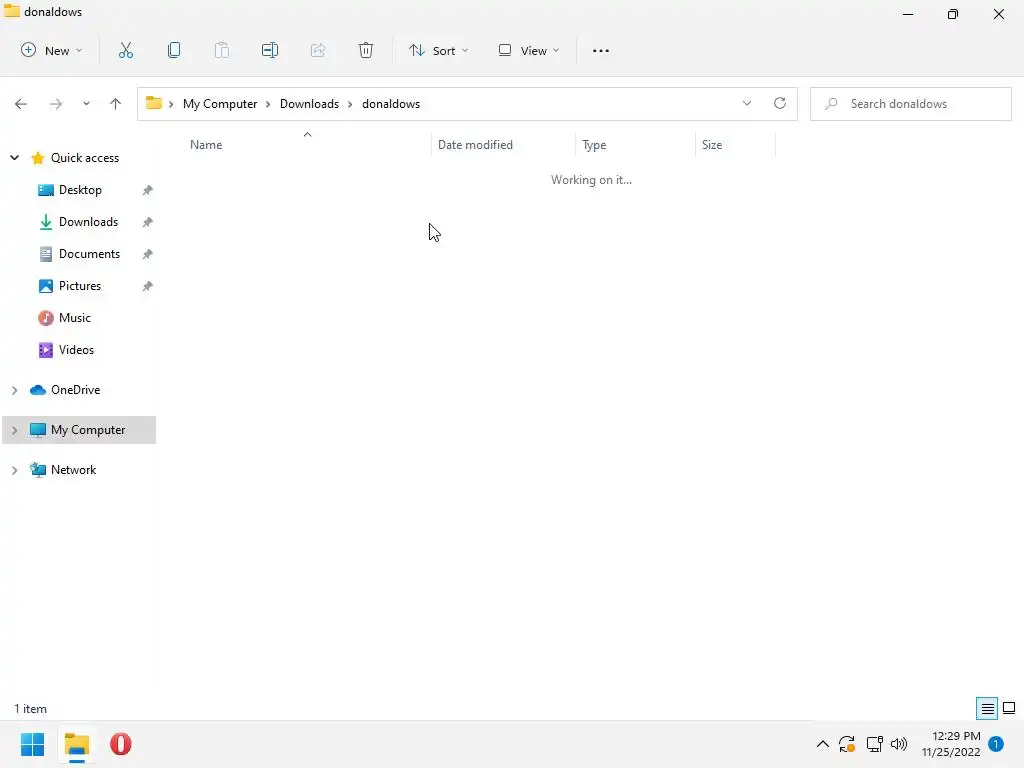The width and height of the screenshot is (1024, 768).
Task: Click the Cut scissors icon
Action: click(x=125, y=50)
